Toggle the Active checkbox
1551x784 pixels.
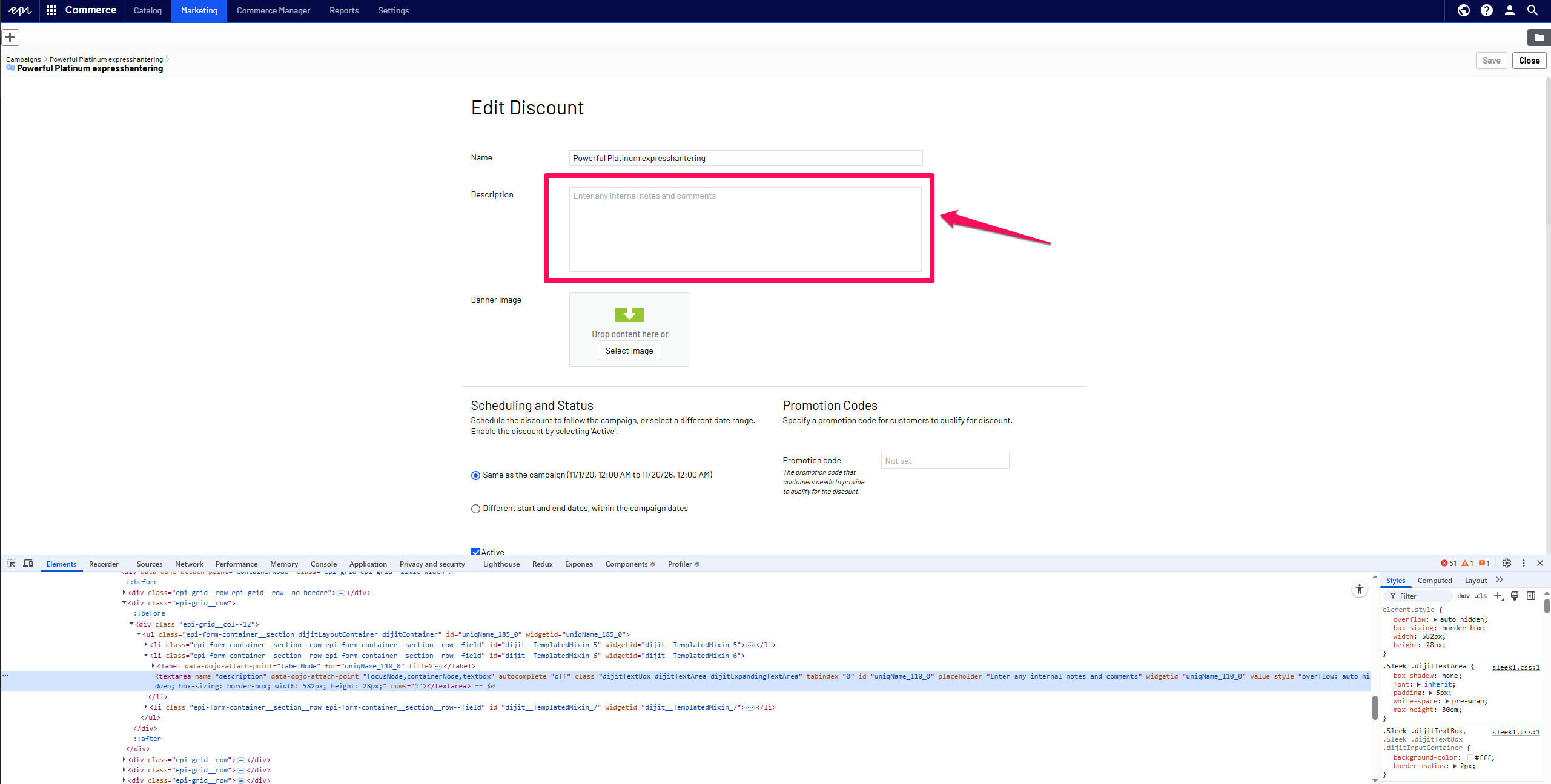point(475,552)
